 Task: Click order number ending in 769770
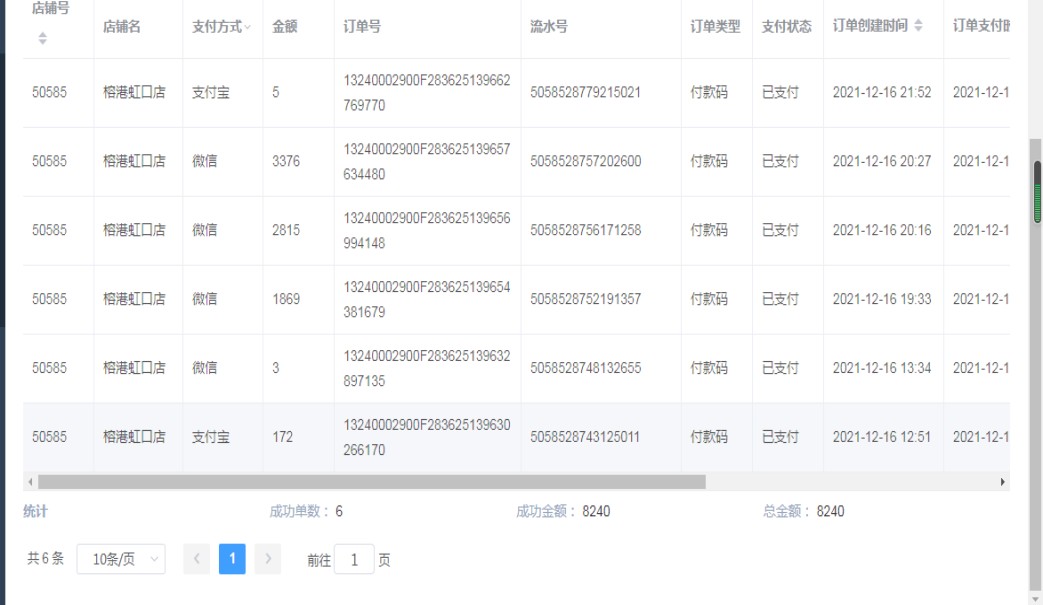pyautogui.click(x=426, y=93)
